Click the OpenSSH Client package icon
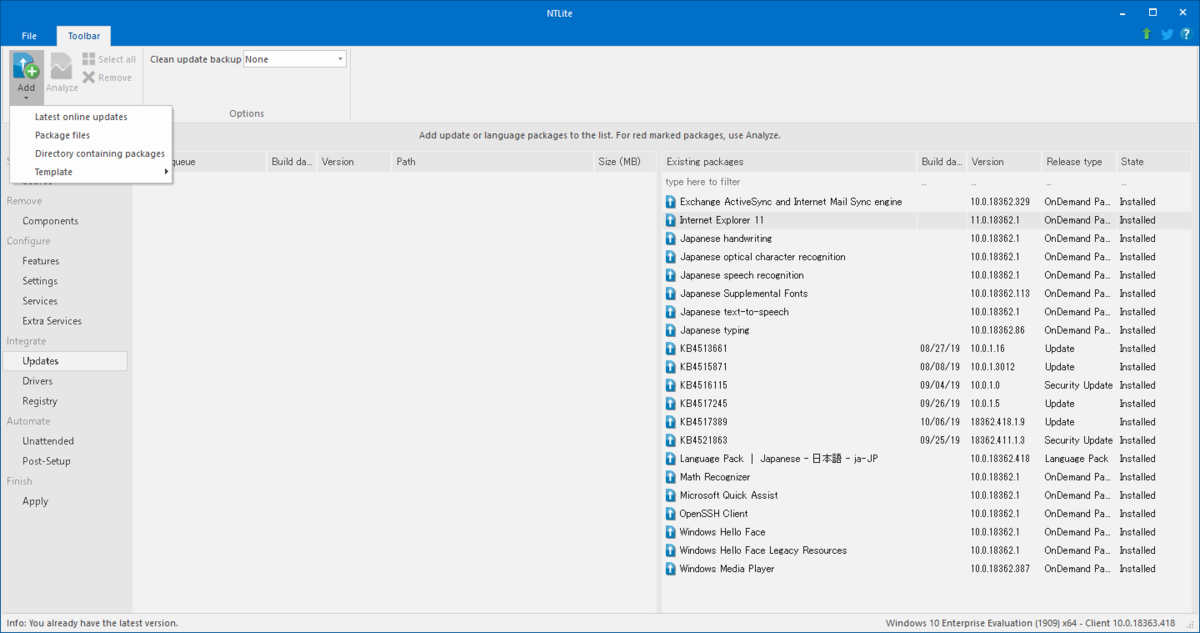1200x633 pixels. coord(671,514)
